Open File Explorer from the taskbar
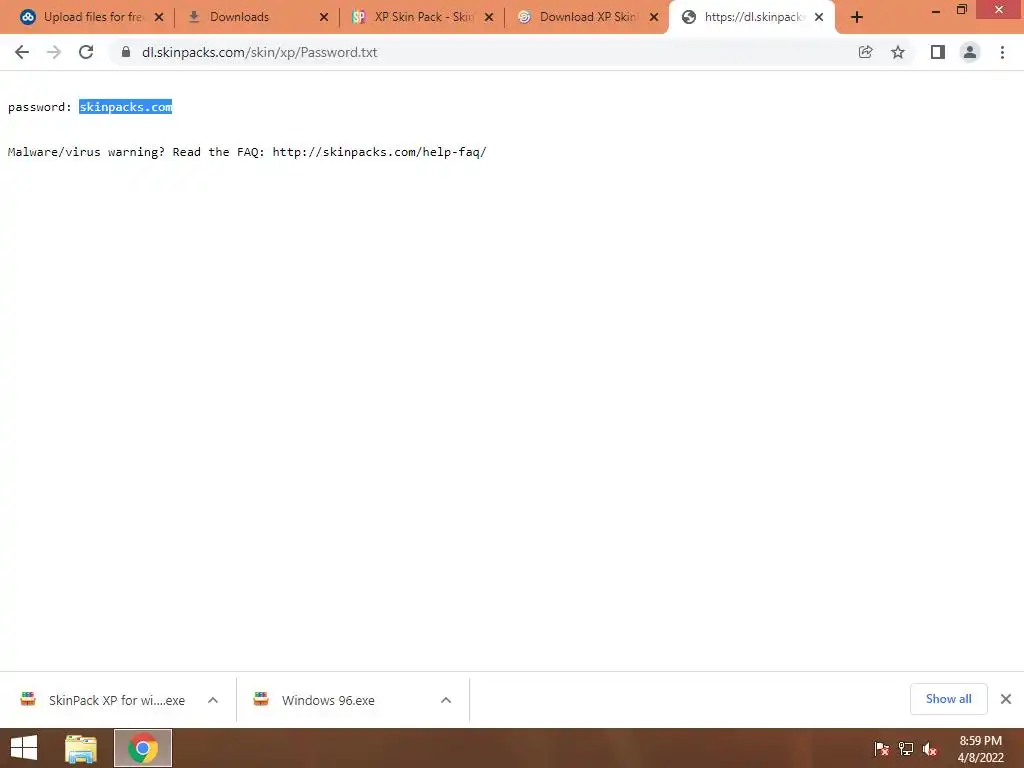Screen dimensions: 1024x768 81,748
